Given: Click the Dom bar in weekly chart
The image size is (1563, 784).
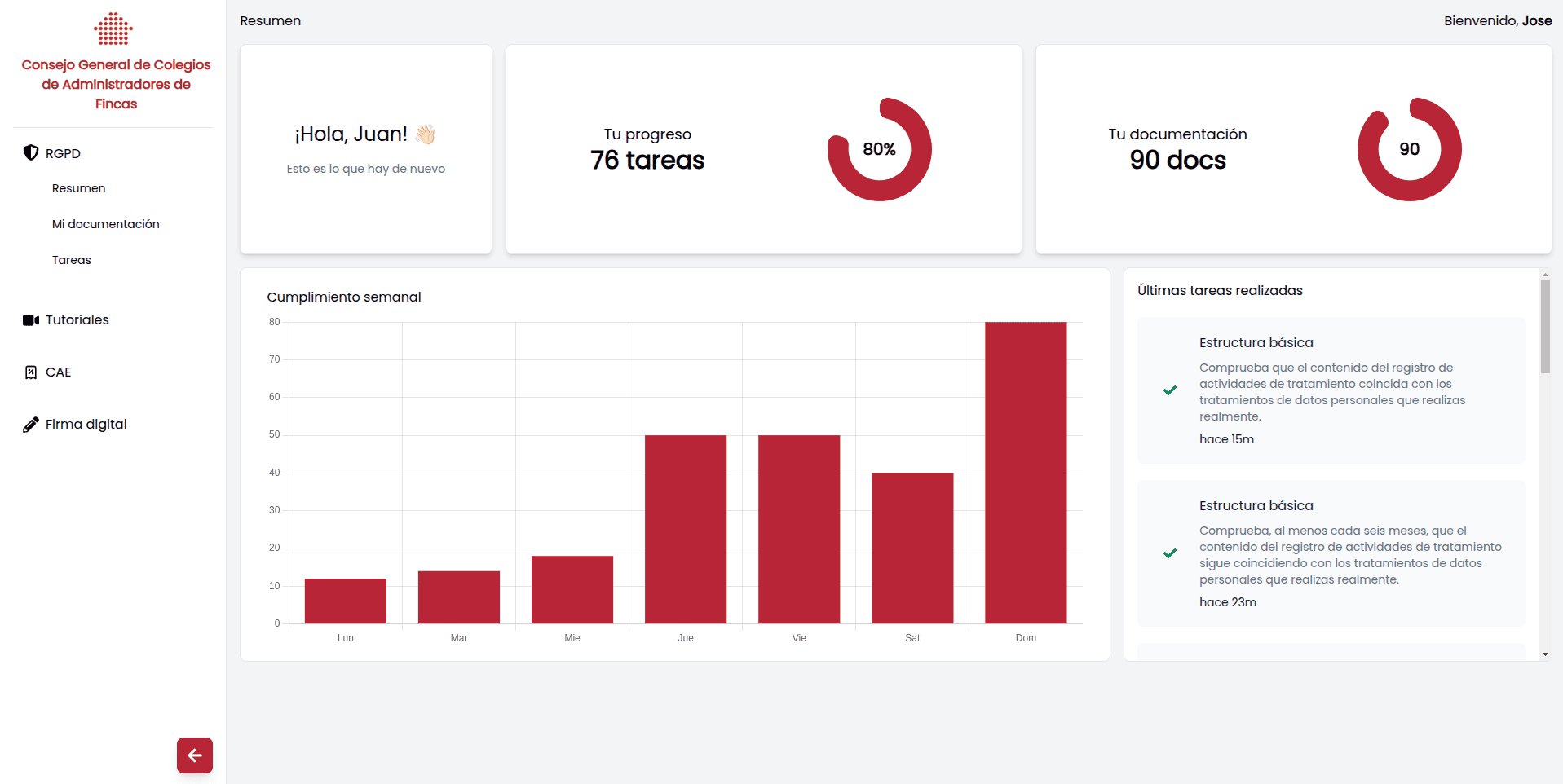Looking at the screenshot, I should 1026,473.
